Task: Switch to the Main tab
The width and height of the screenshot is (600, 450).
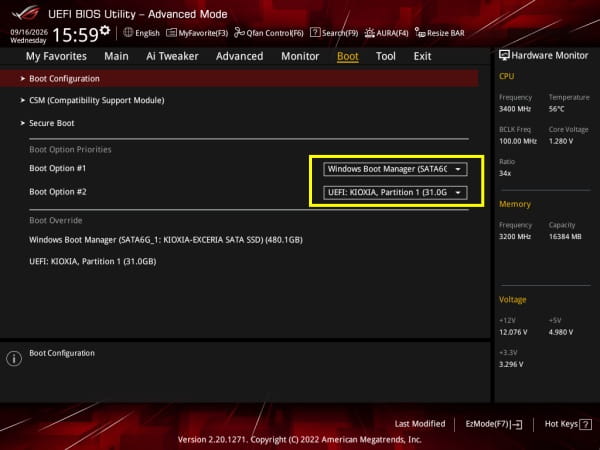Action: pos(116,56)
